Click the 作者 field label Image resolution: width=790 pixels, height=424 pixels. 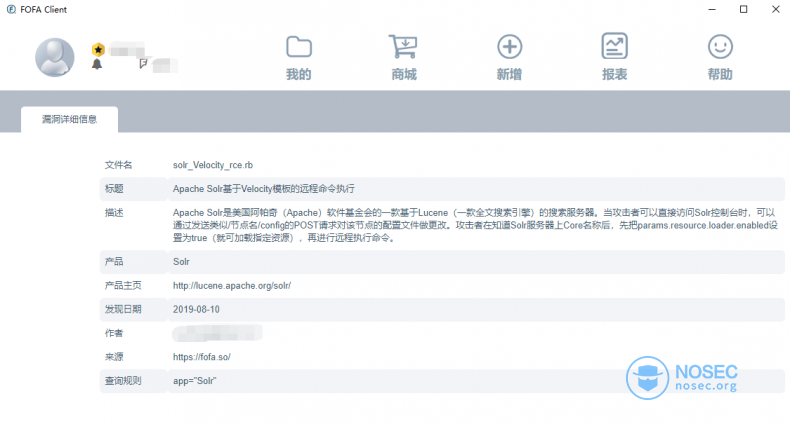pyautogui.click(x=114, y=333)
